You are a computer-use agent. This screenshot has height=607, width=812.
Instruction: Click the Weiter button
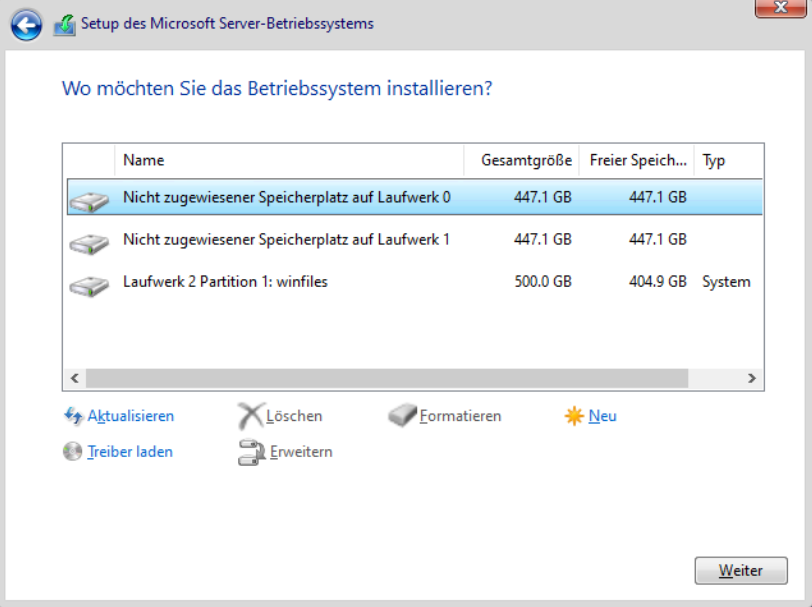tap(741, 570)
